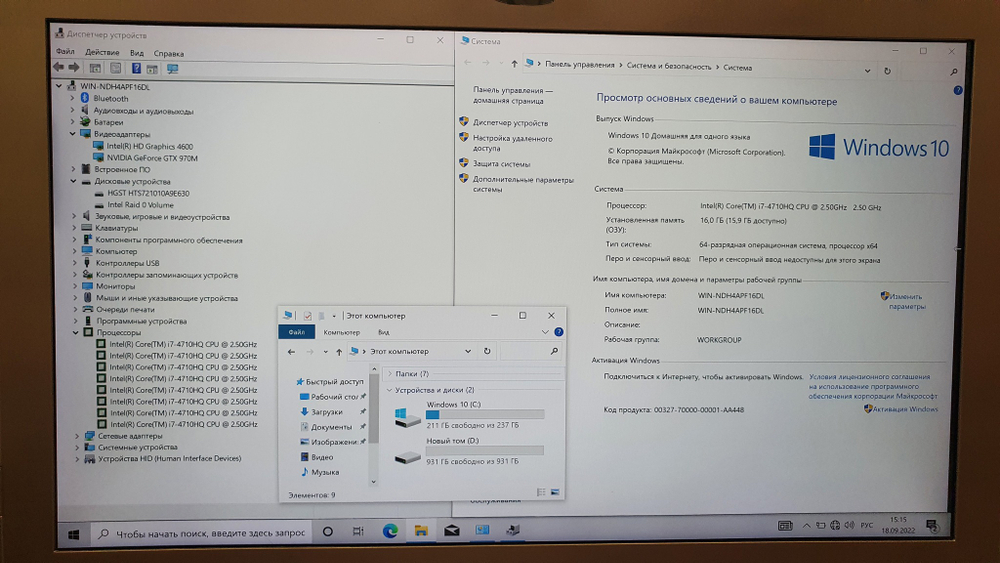
Task: Click blue Help icon in Device Manager toolbar
Action: 136,68
